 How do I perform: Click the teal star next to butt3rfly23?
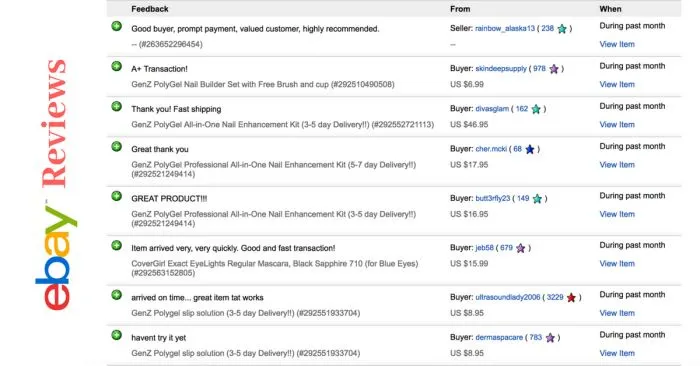[538, 199]
